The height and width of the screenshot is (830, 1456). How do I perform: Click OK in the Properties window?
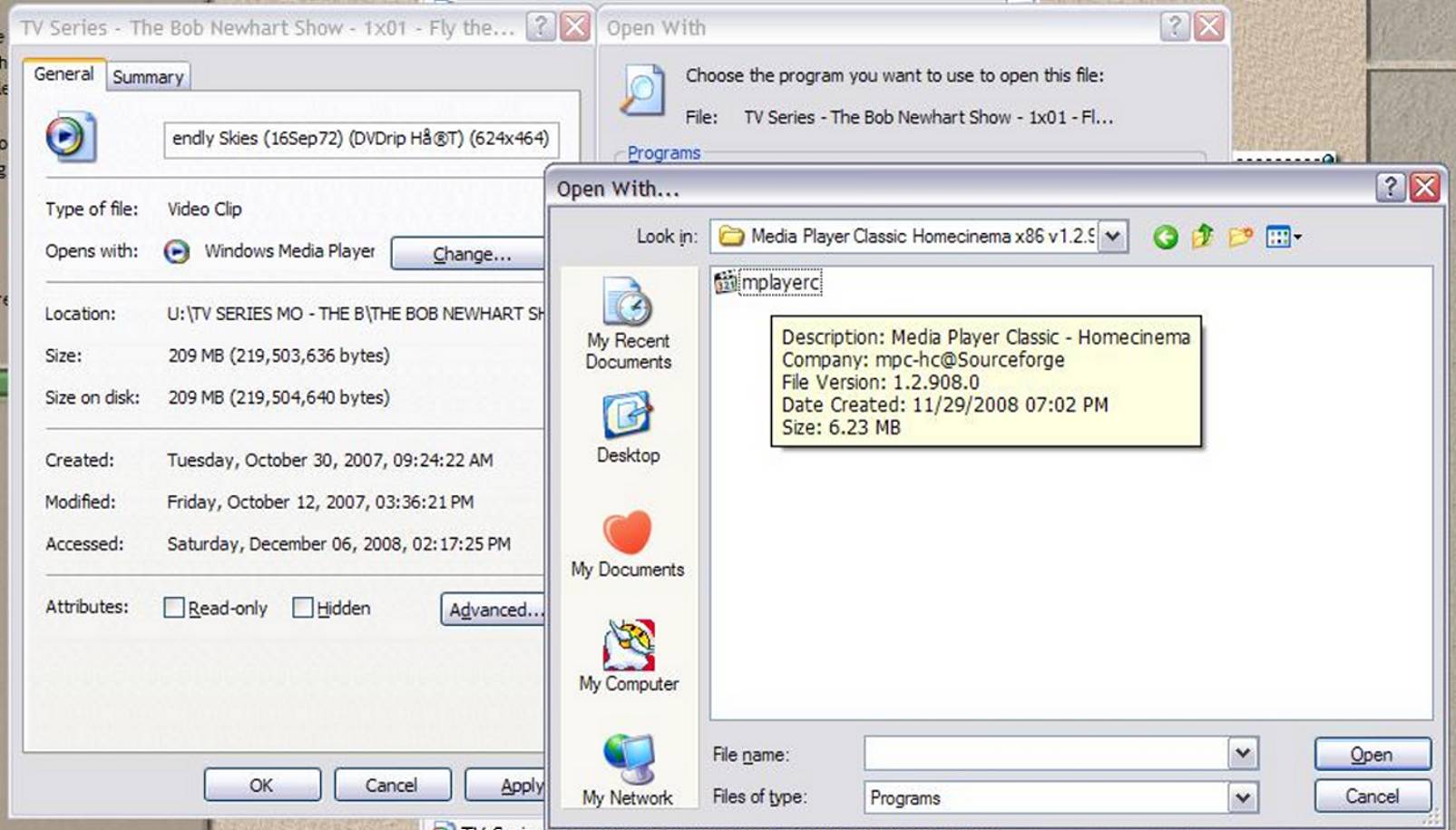(261, 785)
